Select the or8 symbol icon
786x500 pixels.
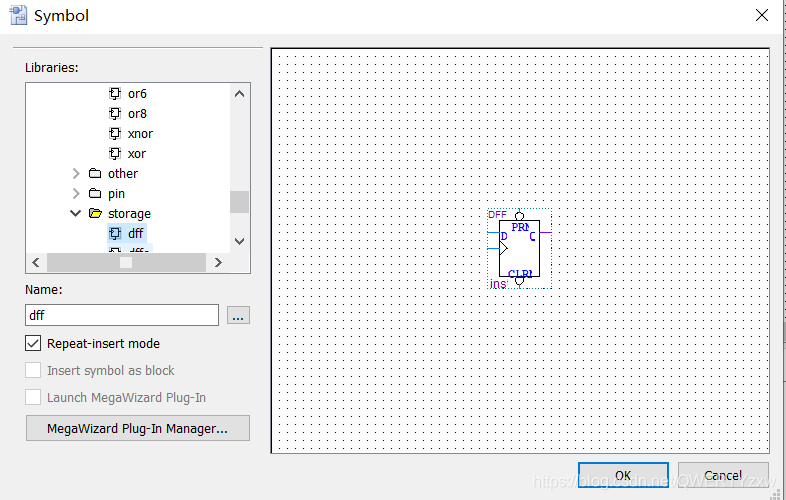click(115, 113)
